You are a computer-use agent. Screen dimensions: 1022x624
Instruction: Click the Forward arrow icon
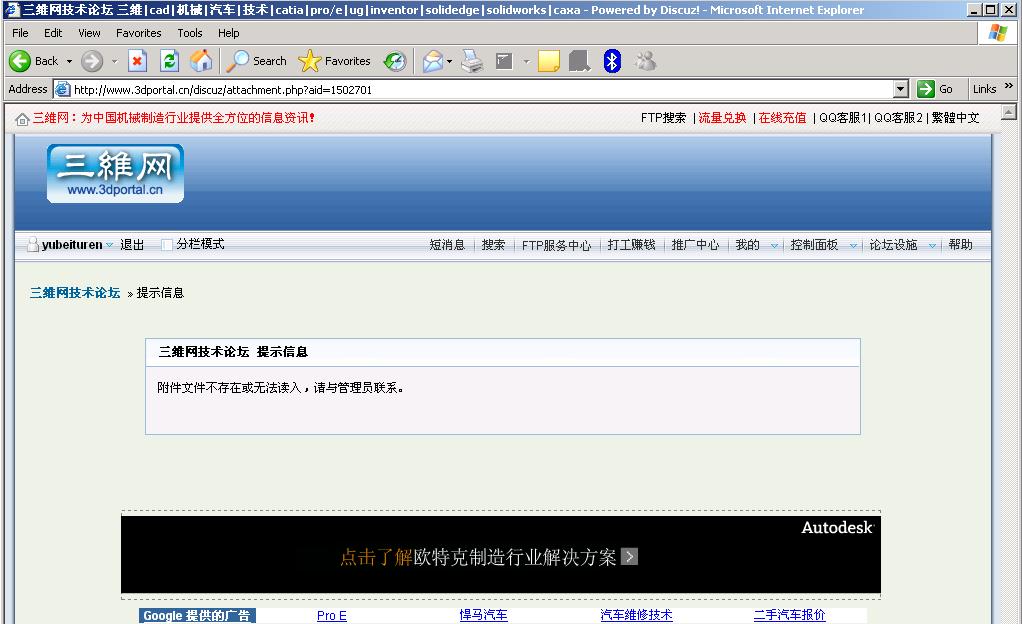[x=92, y=61]
